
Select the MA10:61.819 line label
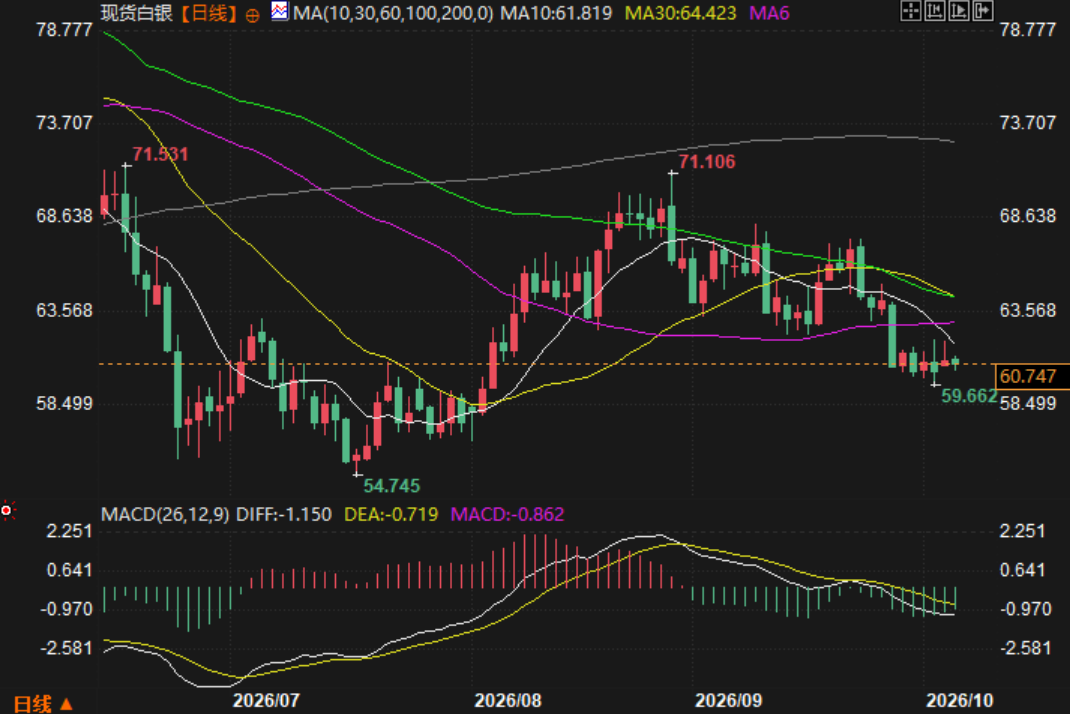tap(556, 13)
